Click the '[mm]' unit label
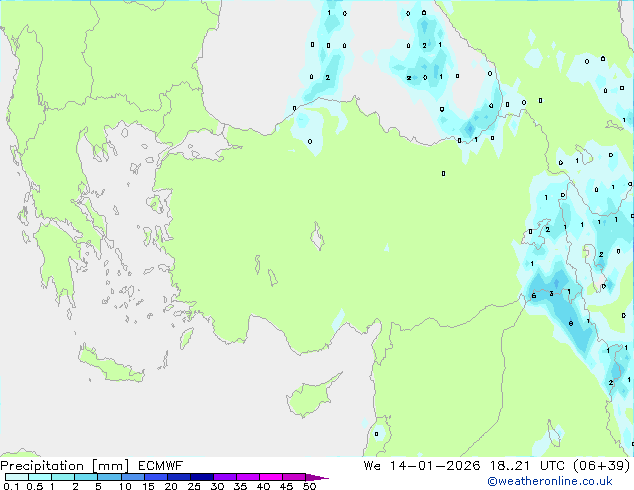634x490 pixels. (111, 466)
